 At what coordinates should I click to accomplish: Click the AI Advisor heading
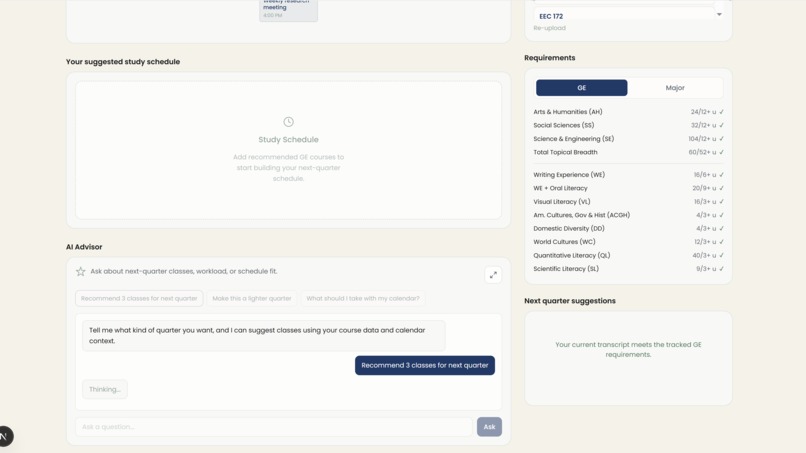[84, 247]
